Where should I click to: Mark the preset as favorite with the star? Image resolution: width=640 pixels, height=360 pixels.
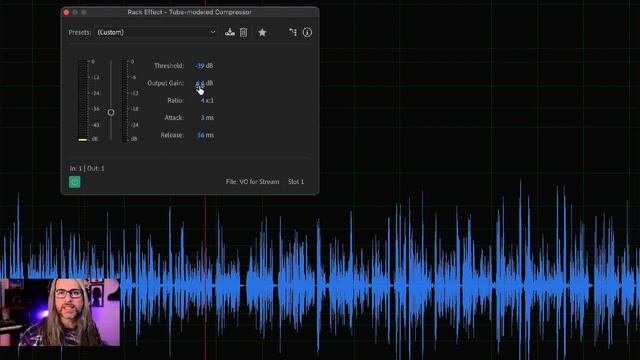pyautogui.click(x=262, y=32)
